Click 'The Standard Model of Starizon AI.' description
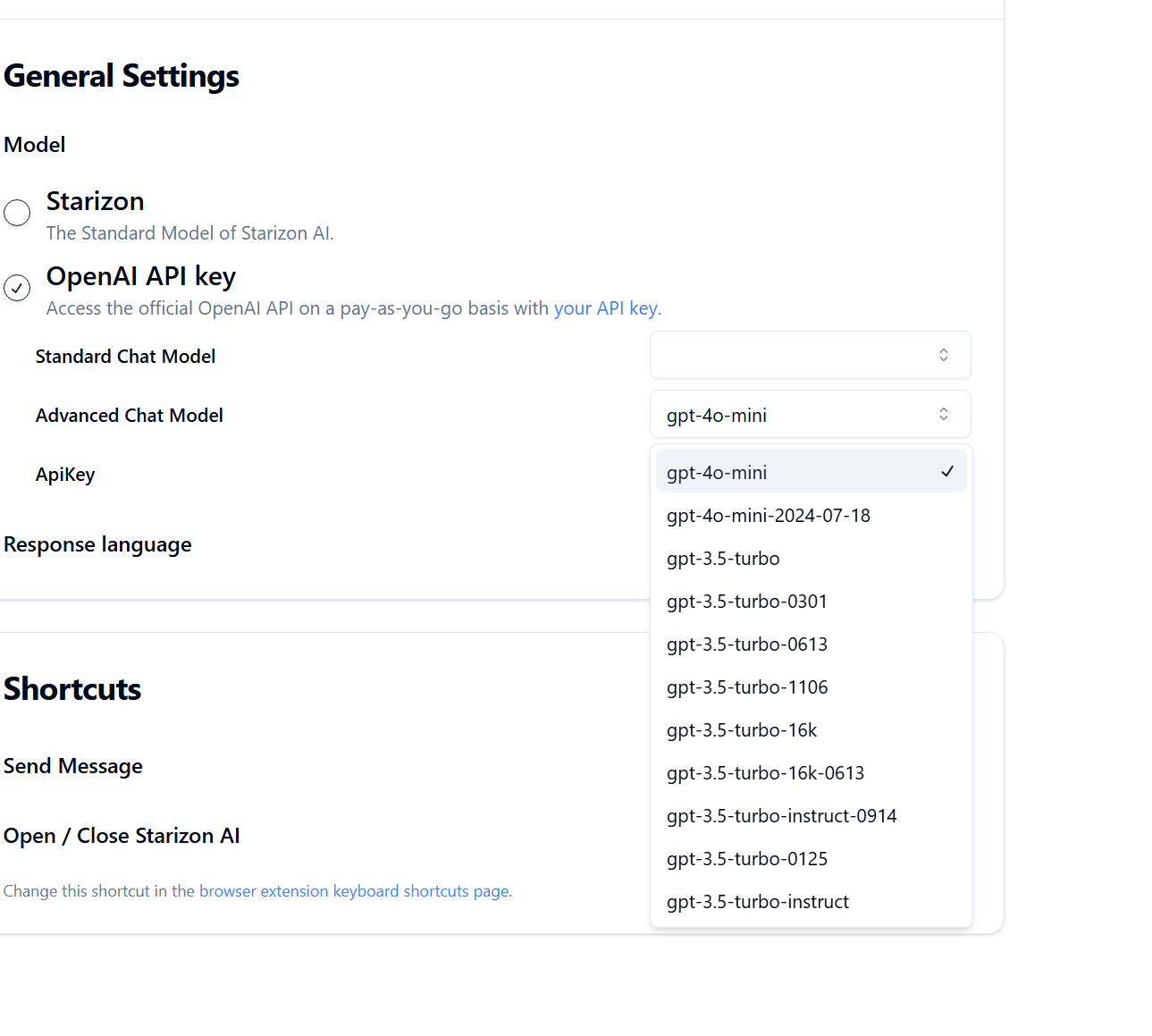 tap(190, 233)
